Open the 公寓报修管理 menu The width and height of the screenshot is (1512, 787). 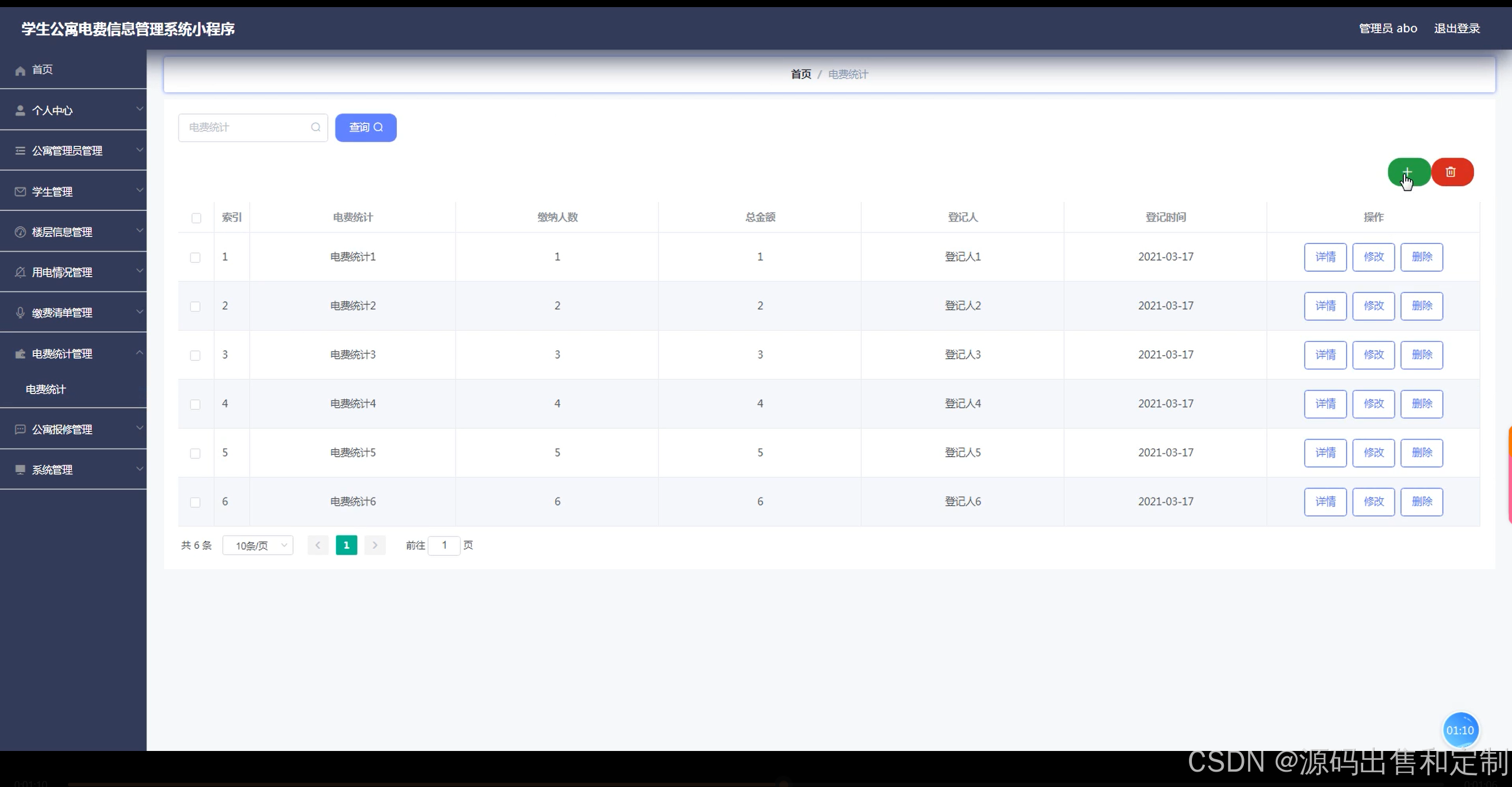[73, 430]
